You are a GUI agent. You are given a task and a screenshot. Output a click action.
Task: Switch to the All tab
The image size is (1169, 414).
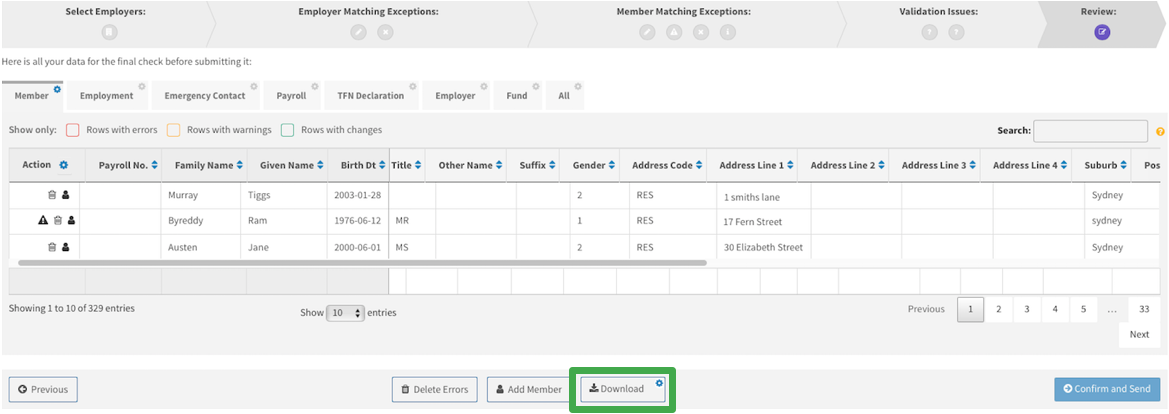pyautogui.click(x=564, y=96)
